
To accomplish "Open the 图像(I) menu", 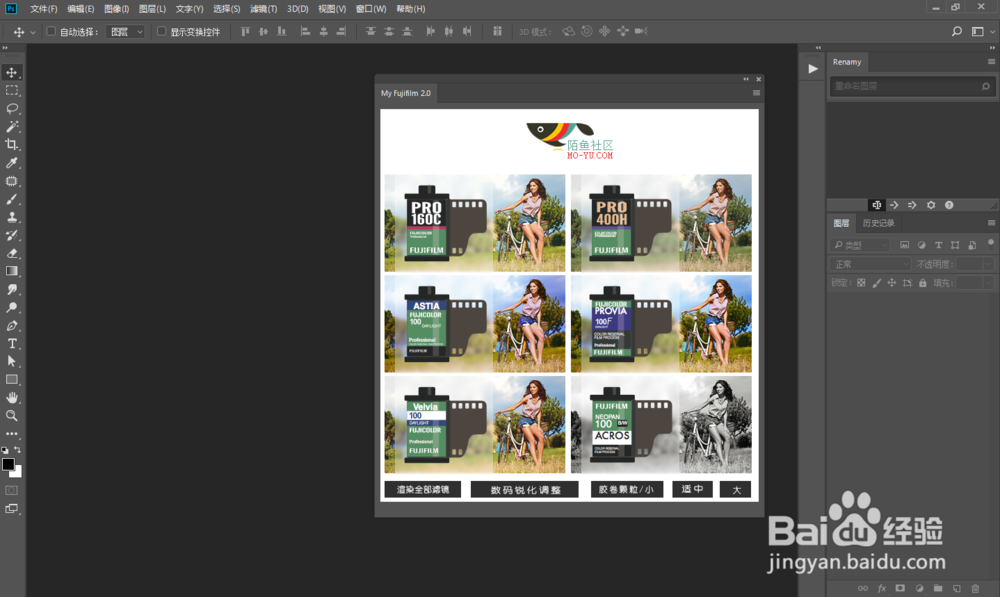I will pos(117,9).
